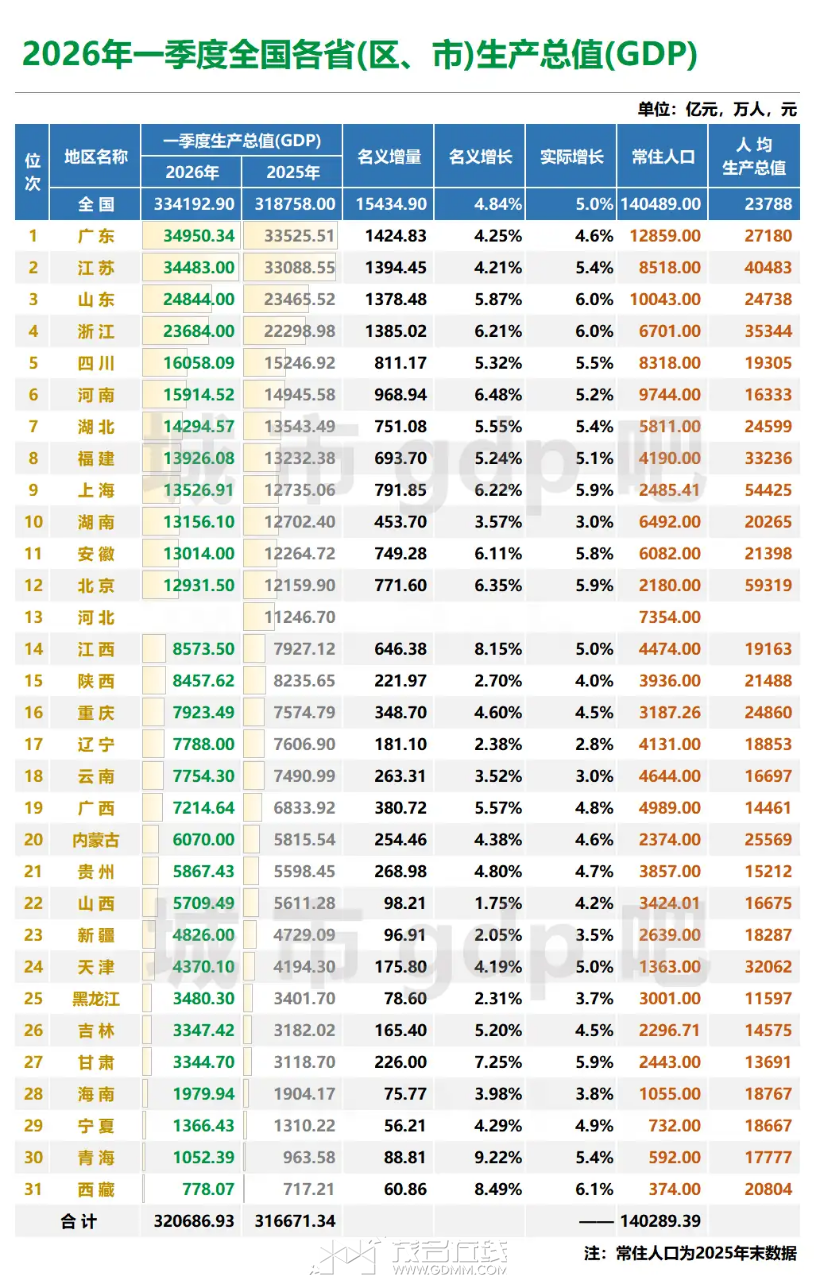The height and width of the screenshot is (1280, 815).
Task: Click Beijing's per-capita value 59319
Action: (767, 585)
